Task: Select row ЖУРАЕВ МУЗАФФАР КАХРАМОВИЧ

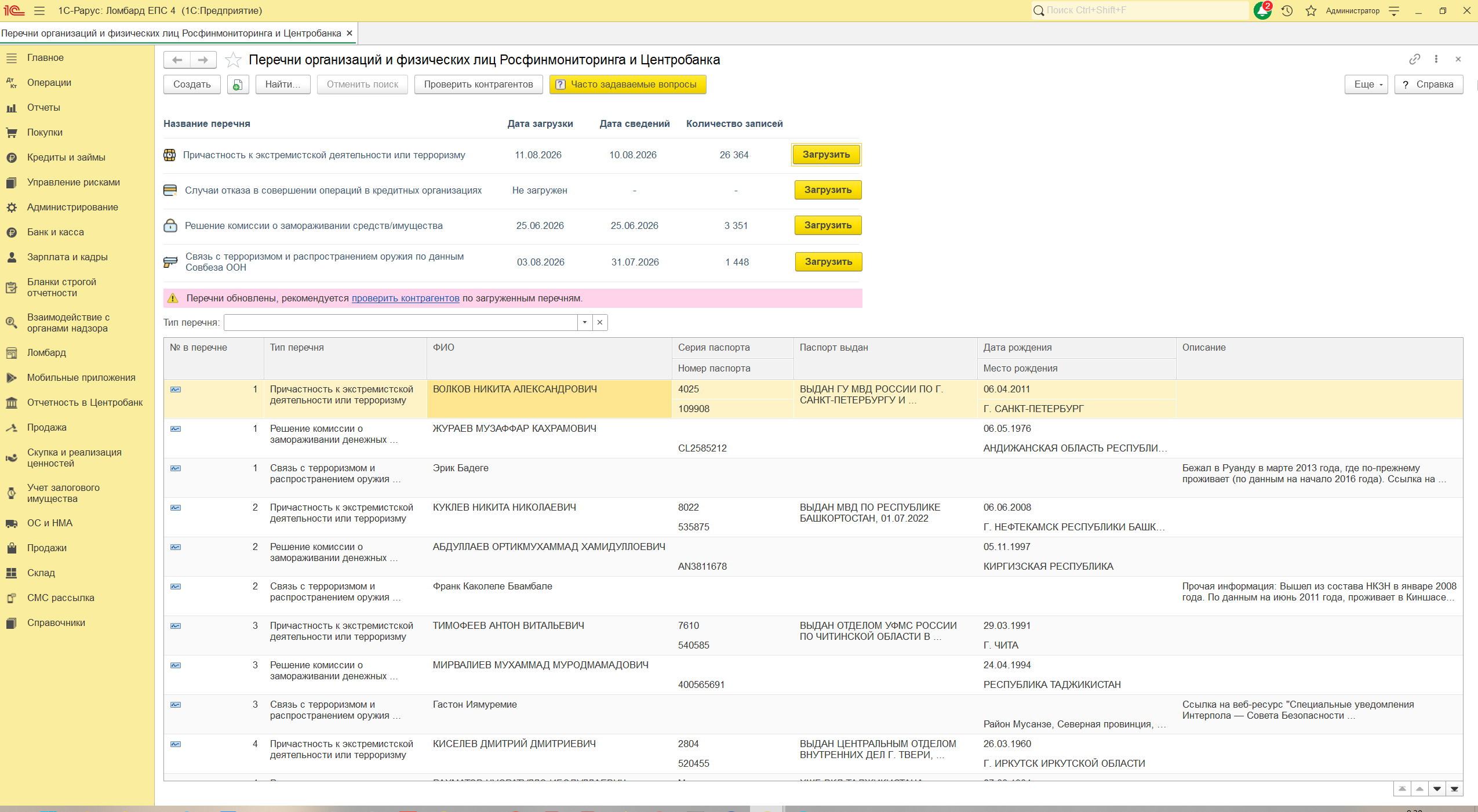Action: 813,439
